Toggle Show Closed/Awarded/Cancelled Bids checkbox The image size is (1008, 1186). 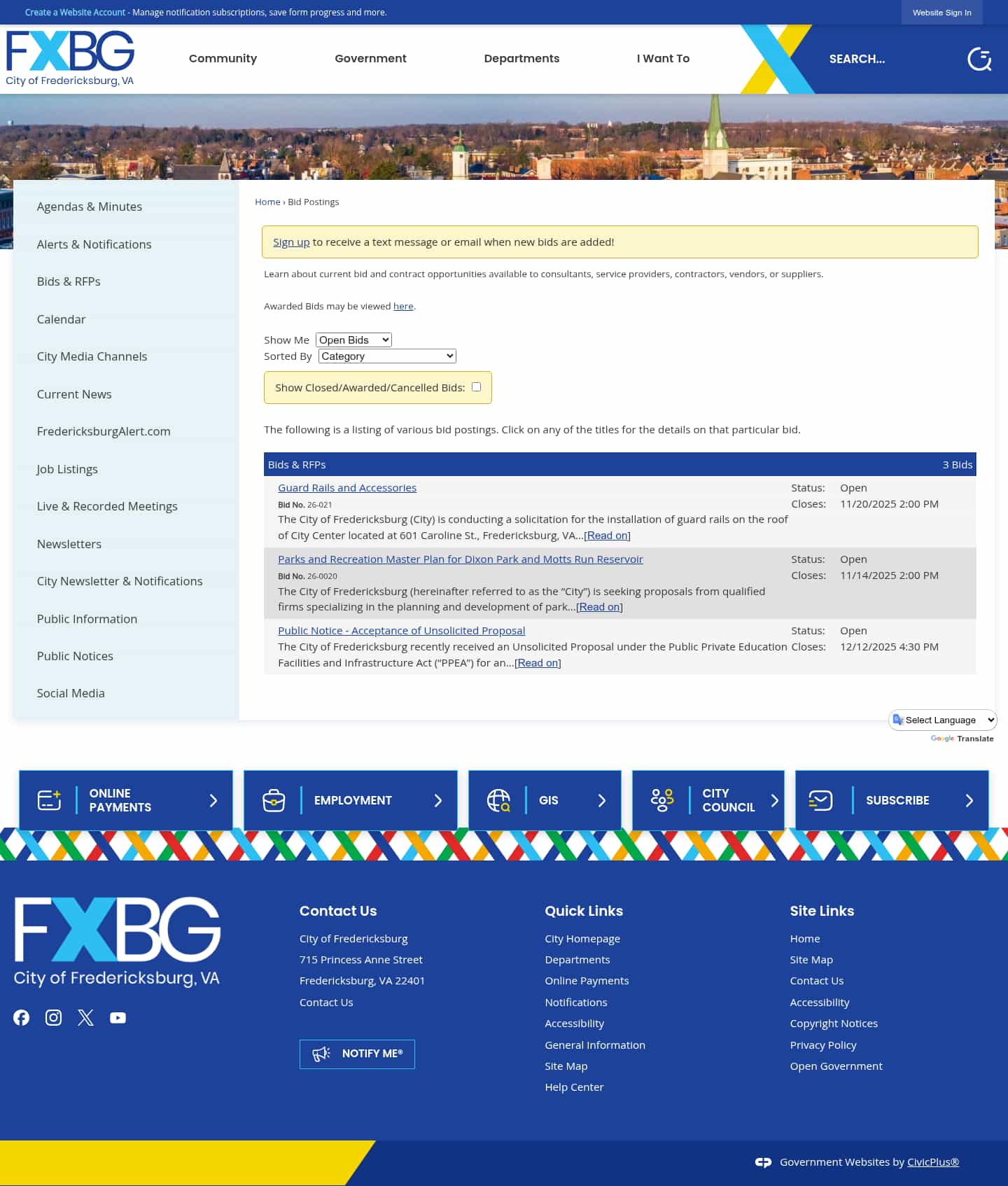click(x=477, y=387)
